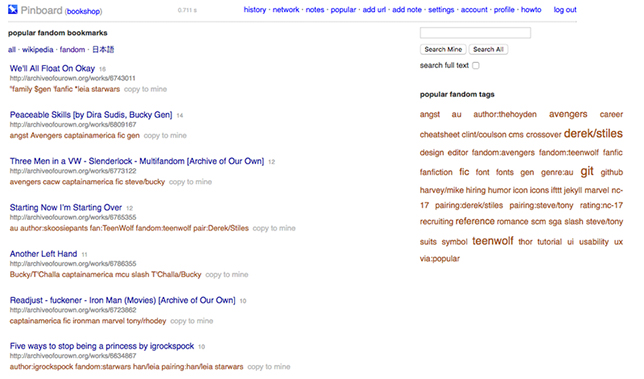Copy 'Starting Now' bookmark to mine
The height and width of the screenshot is (379, 644).
pos(274,228)
